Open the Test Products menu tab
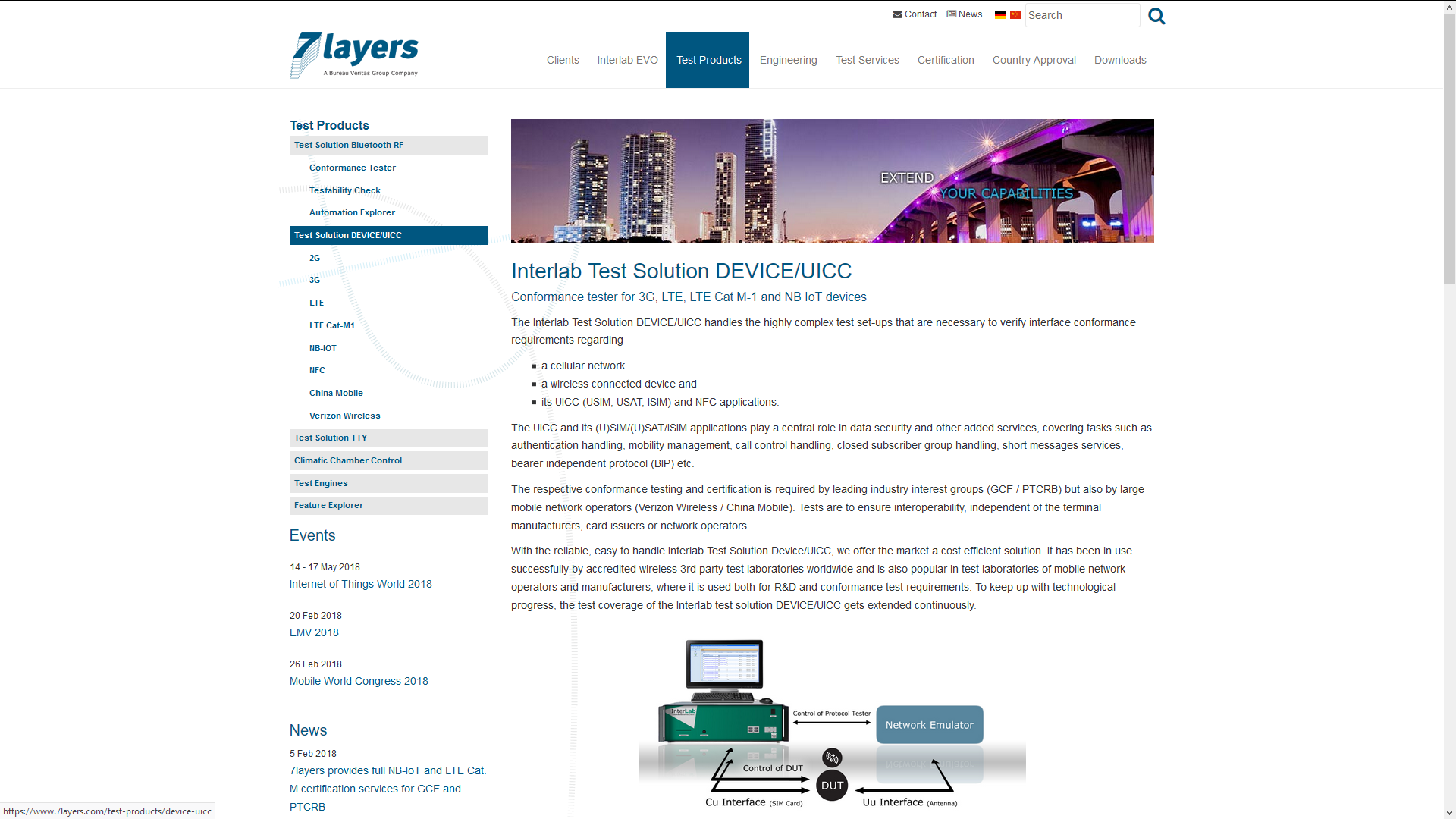 pos(708,60)
